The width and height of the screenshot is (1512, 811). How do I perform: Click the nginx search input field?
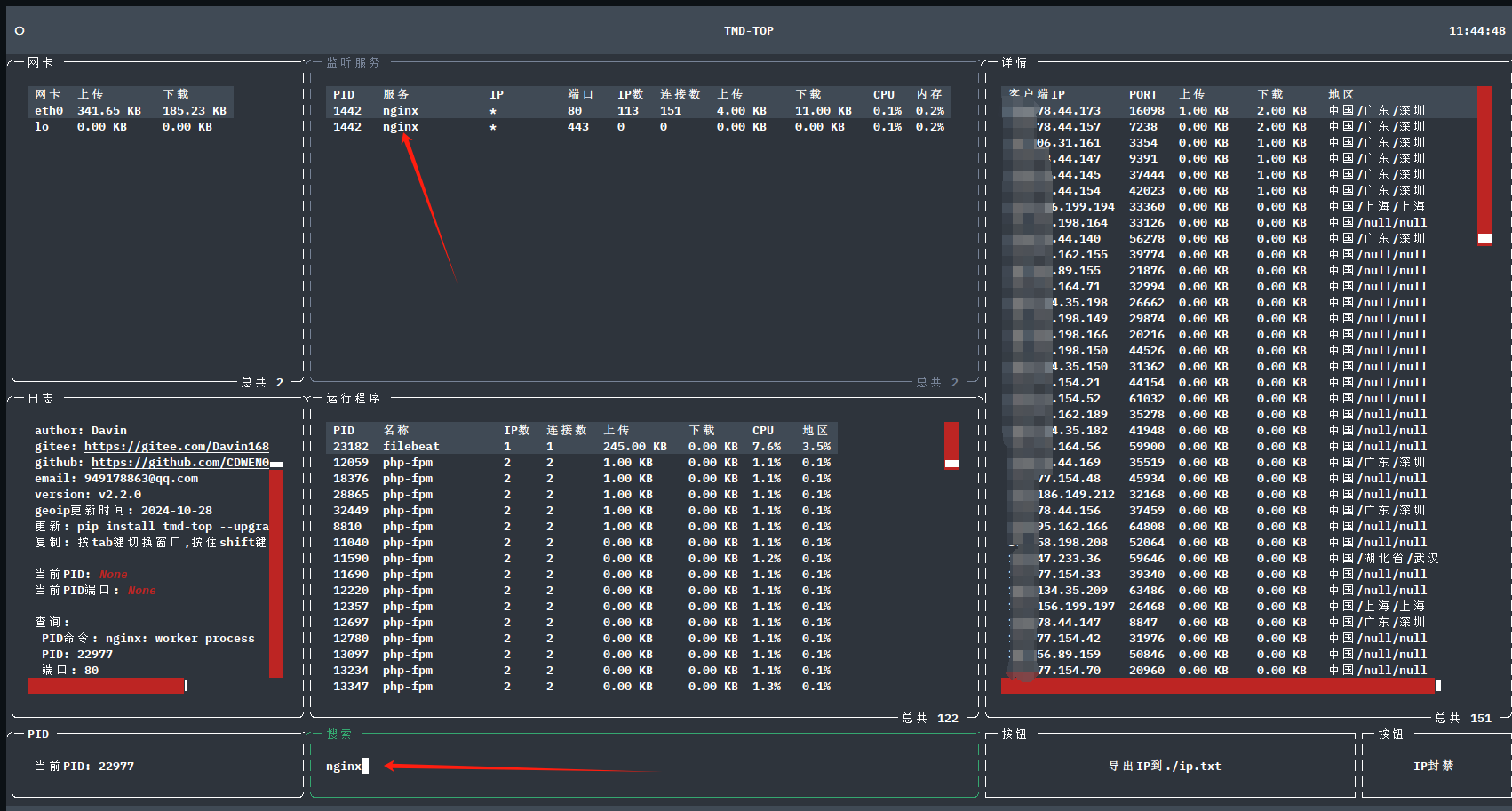tap(644, 766)
